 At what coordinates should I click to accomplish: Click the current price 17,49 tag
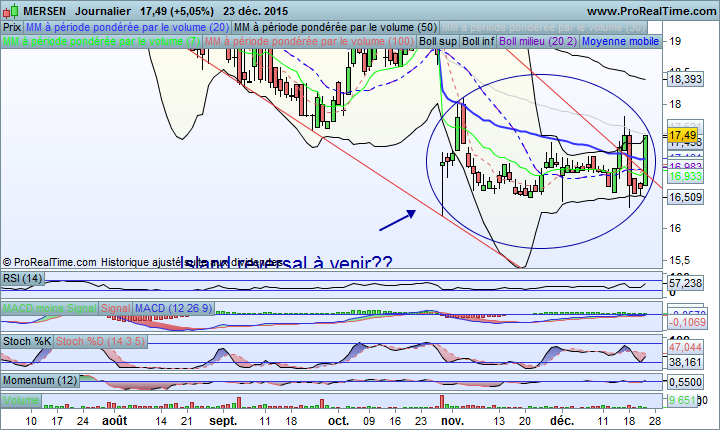tap(683, 135)
